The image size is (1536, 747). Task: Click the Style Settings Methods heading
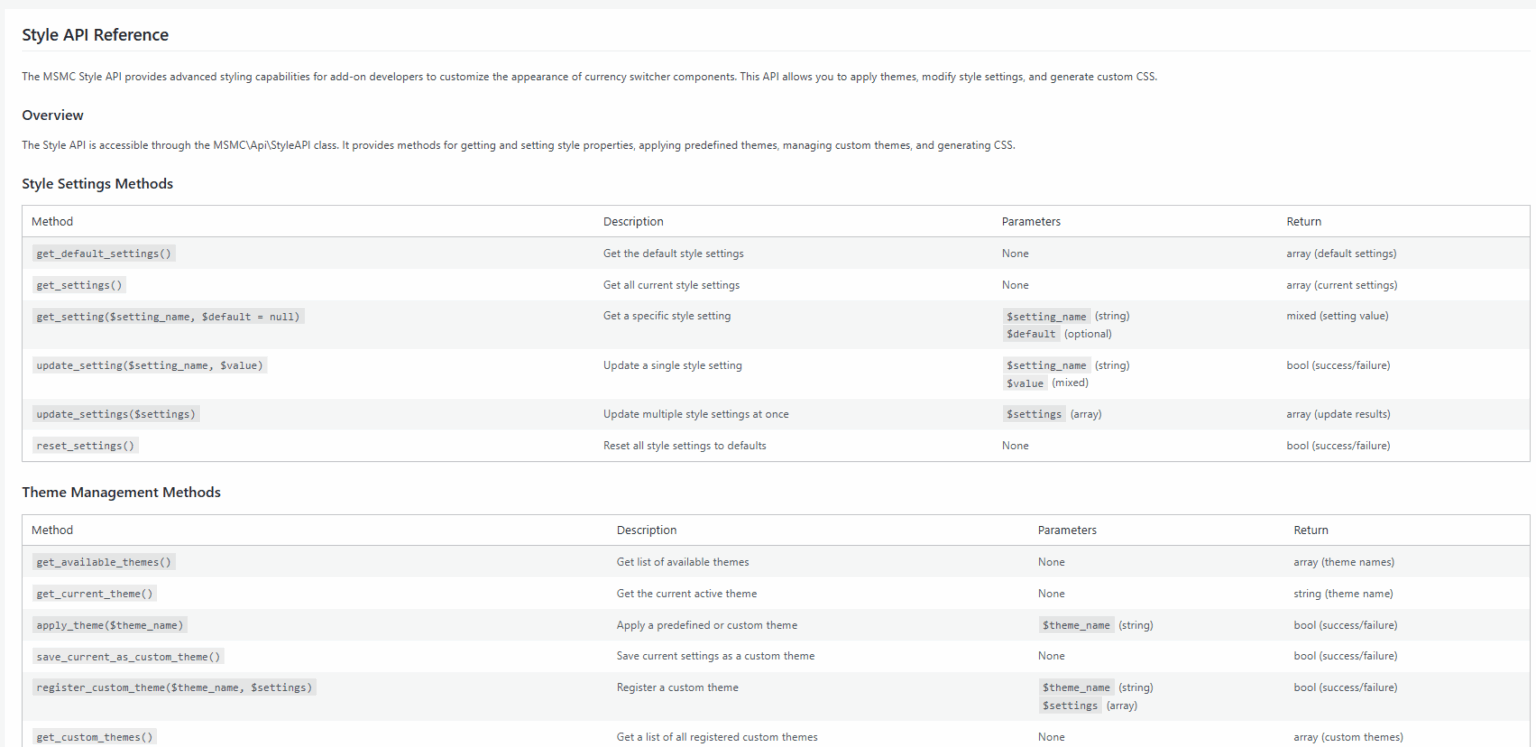tap(97, 184)
